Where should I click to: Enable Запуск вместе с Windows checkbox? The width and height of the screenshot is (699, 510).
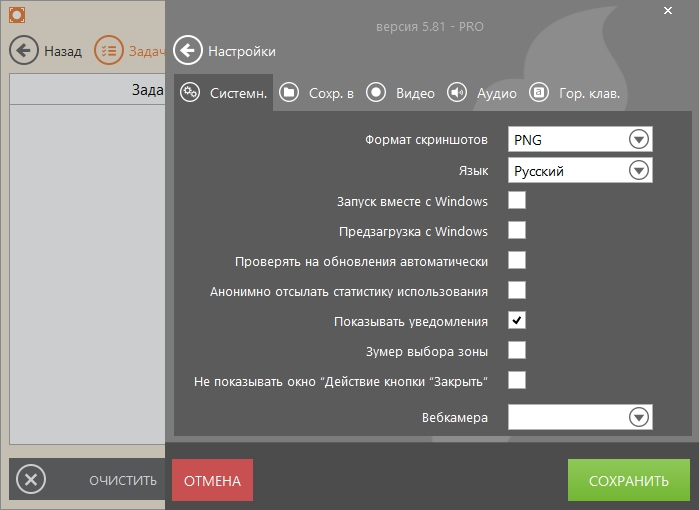coord(517,200)
